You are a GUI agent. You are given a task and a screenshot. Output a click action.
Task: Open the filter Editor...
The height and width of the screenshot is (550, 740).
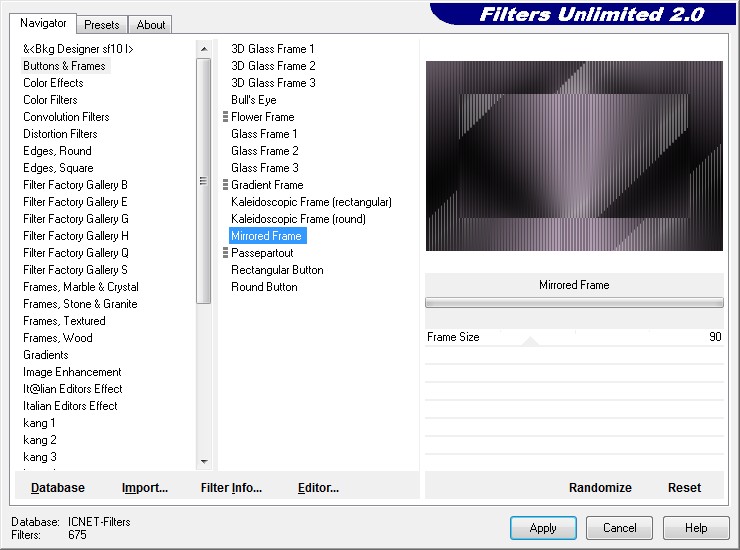pos(318,487)
